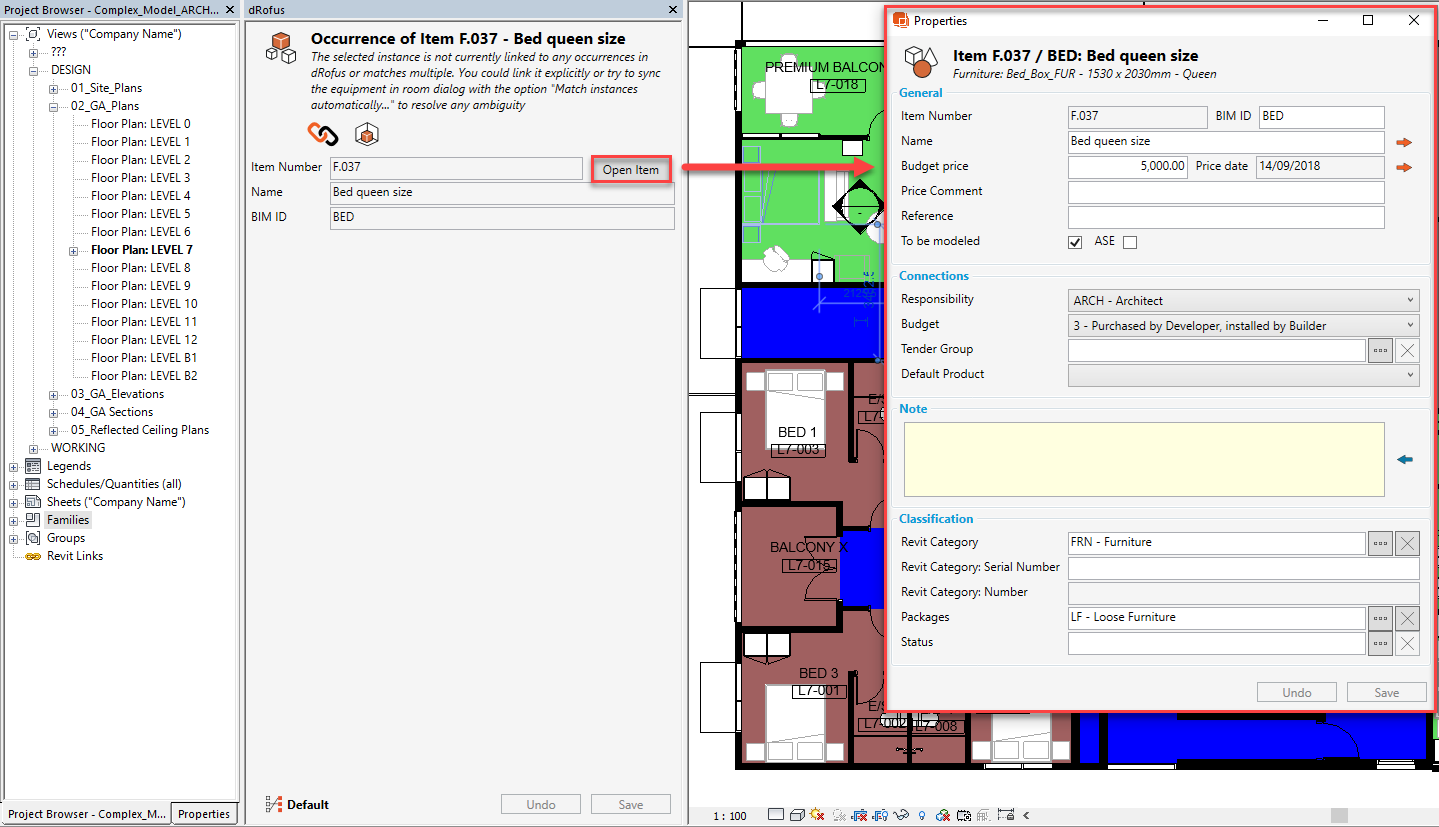Click the Visual Style box icon in view bar
The width and height of the screenshot is (1439, 827).
tap(797, 815)
